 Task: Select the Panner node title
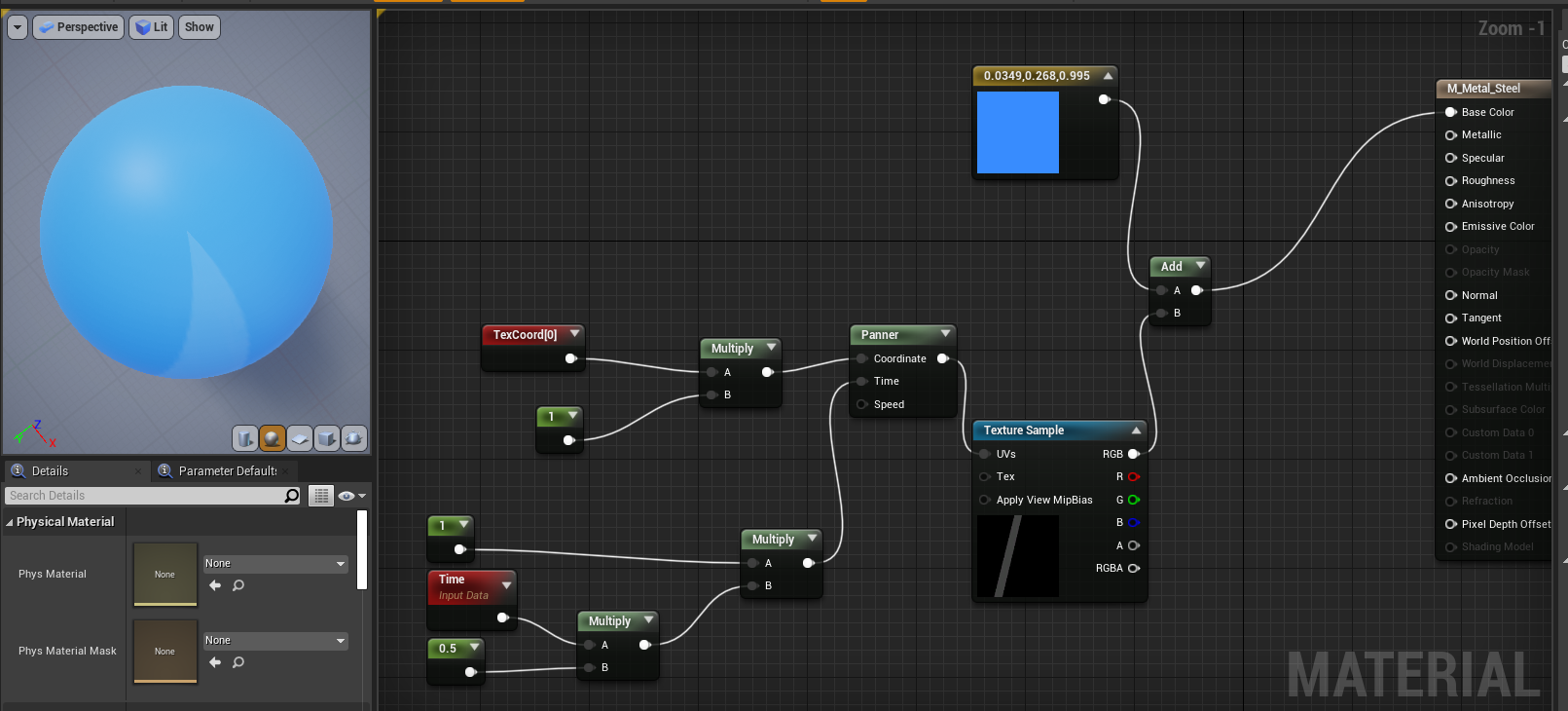click(x=880, y=335)
